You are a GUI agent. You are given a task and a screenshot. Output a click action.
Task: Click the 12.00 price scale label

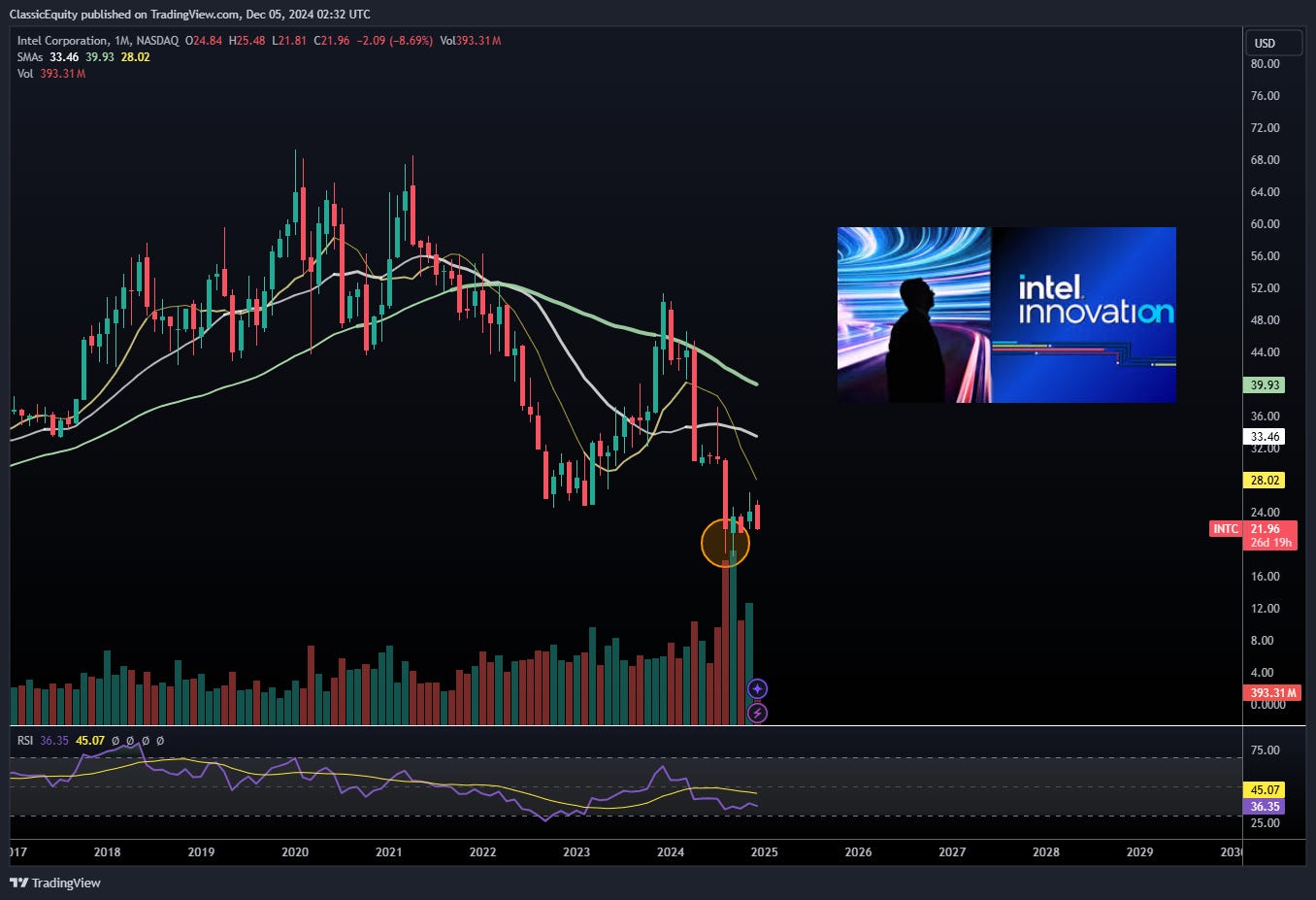pyautogui.click(x=1265, y=609)
